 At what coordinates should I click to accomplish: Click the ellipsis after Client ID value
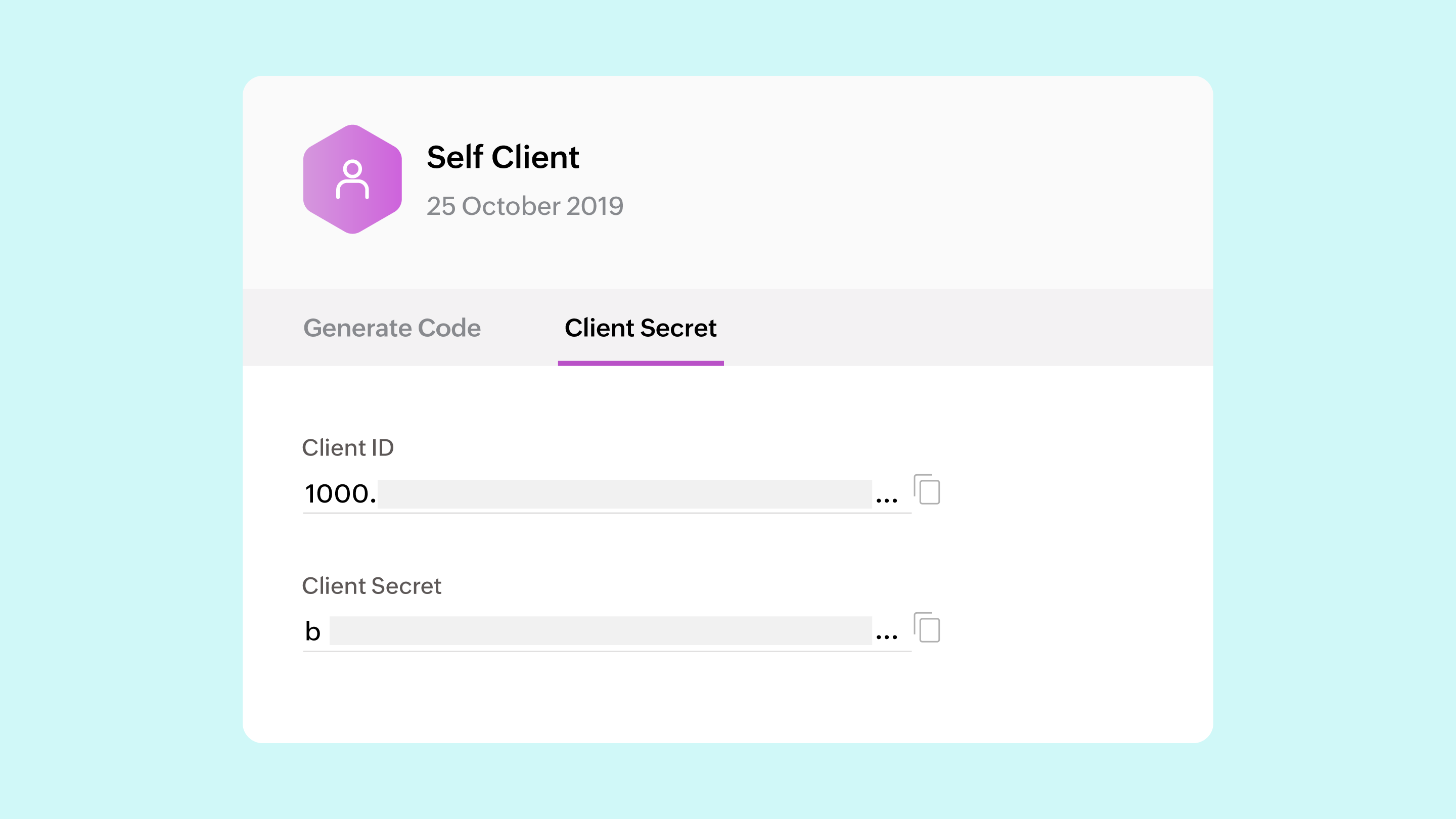tap(886, 499)
